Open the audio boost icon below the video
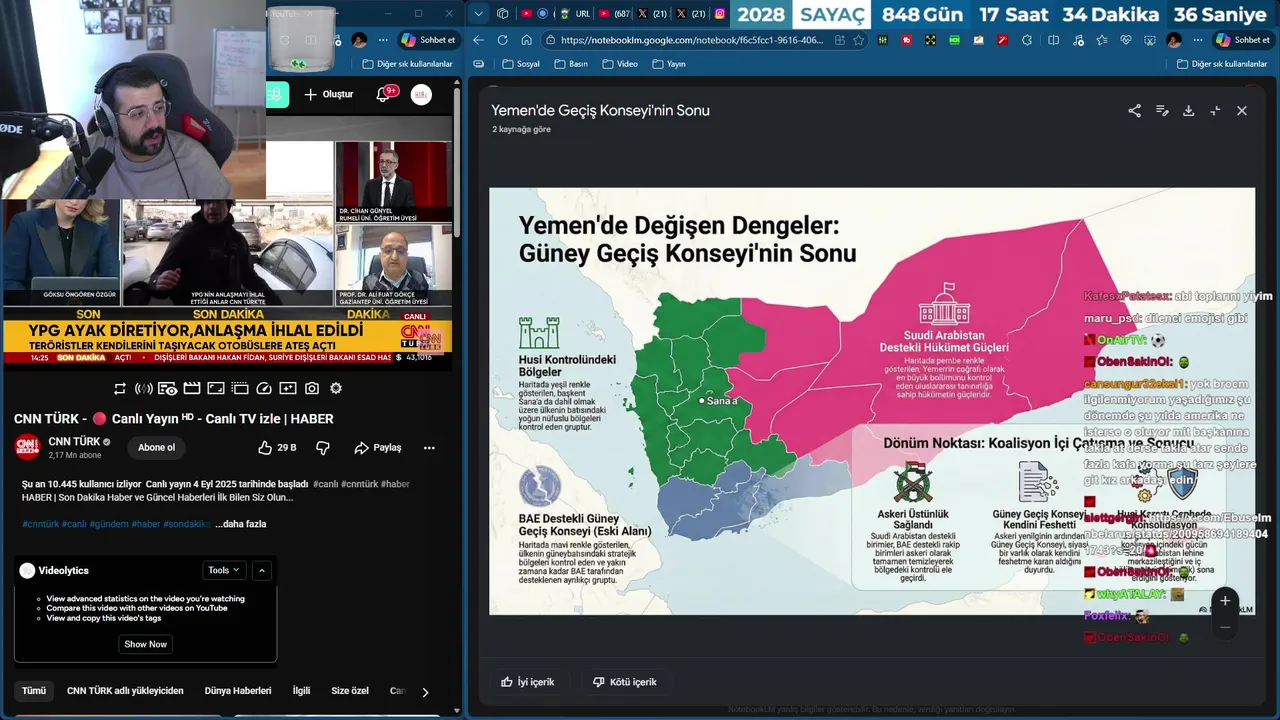 144,388
